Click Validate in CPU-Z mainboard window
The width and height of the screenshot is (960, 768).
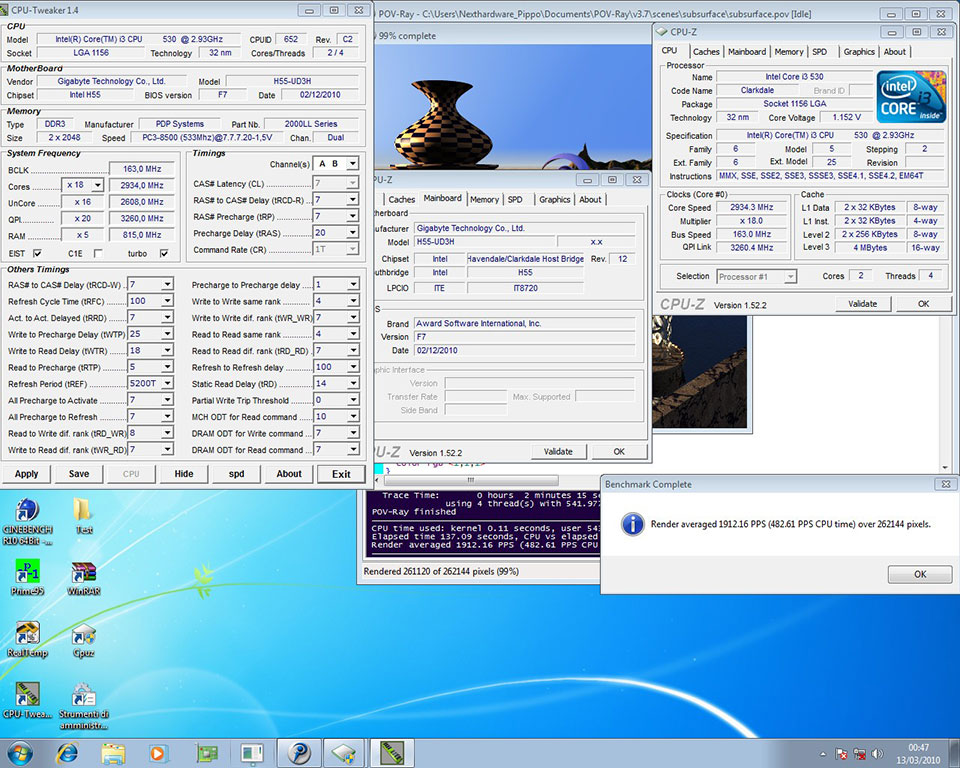coord(558,451)
